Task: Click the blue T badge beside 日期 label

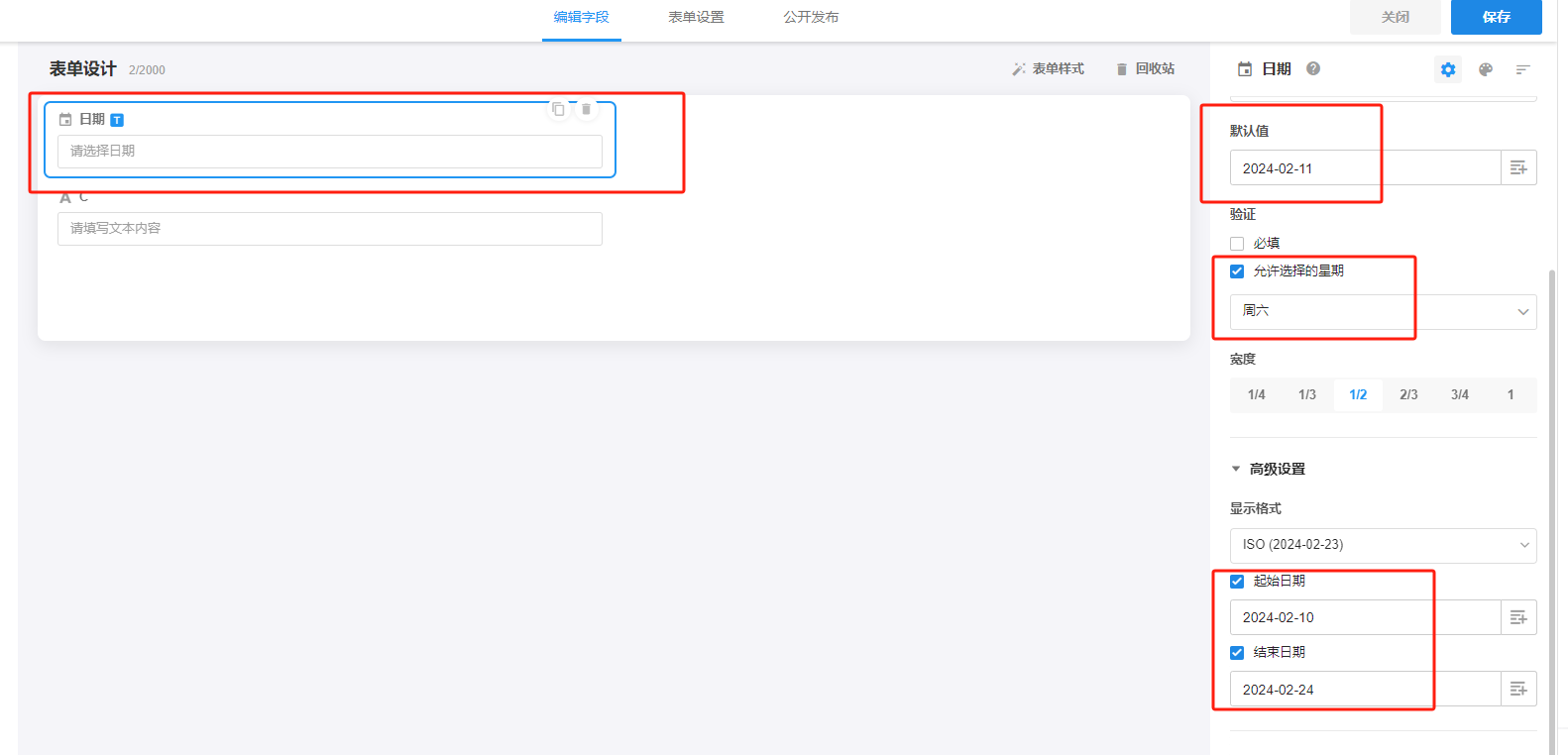Action: coord(117,120)
